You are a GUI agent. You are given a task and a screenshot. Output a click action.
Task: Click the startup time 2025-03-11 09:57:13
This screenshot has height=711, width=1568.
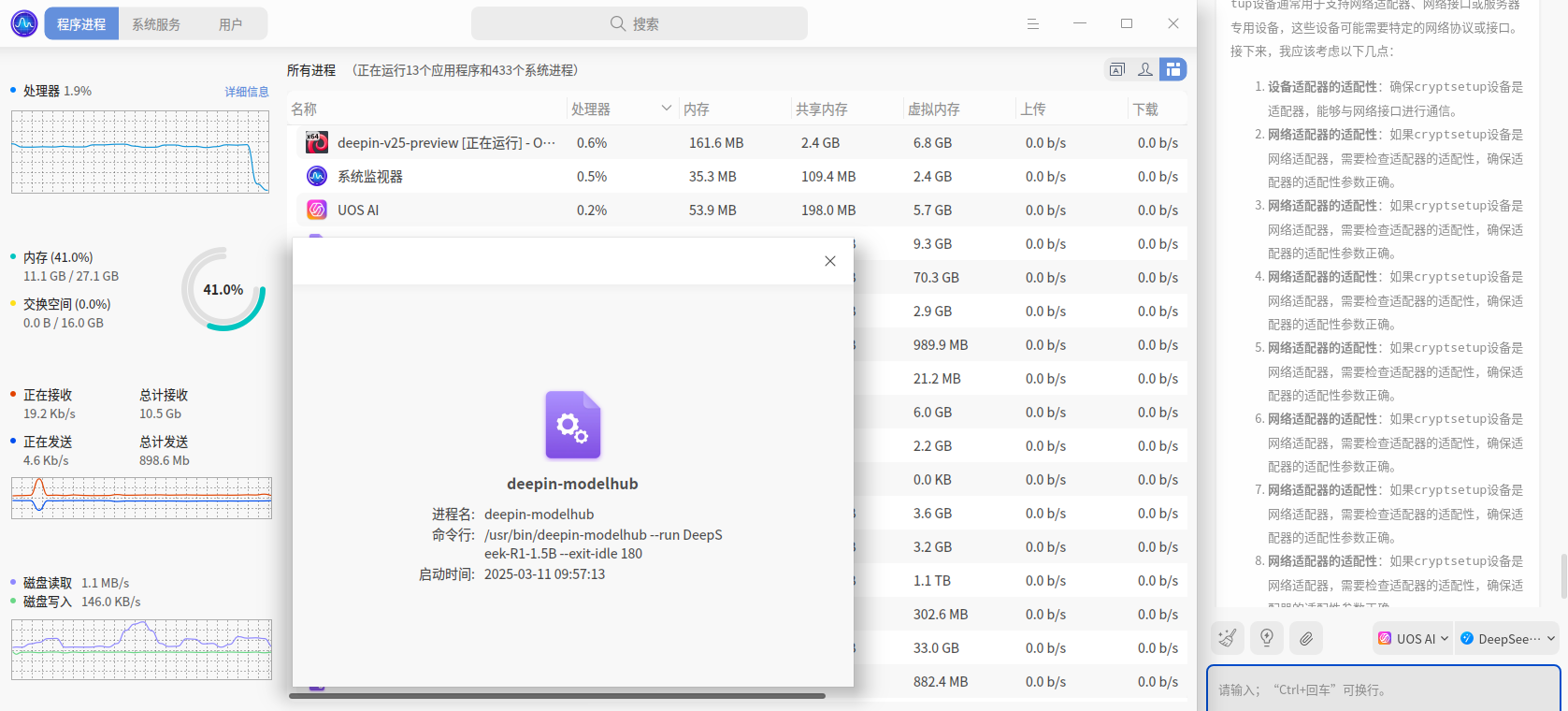pyautogui.click(x=544, y=574)
